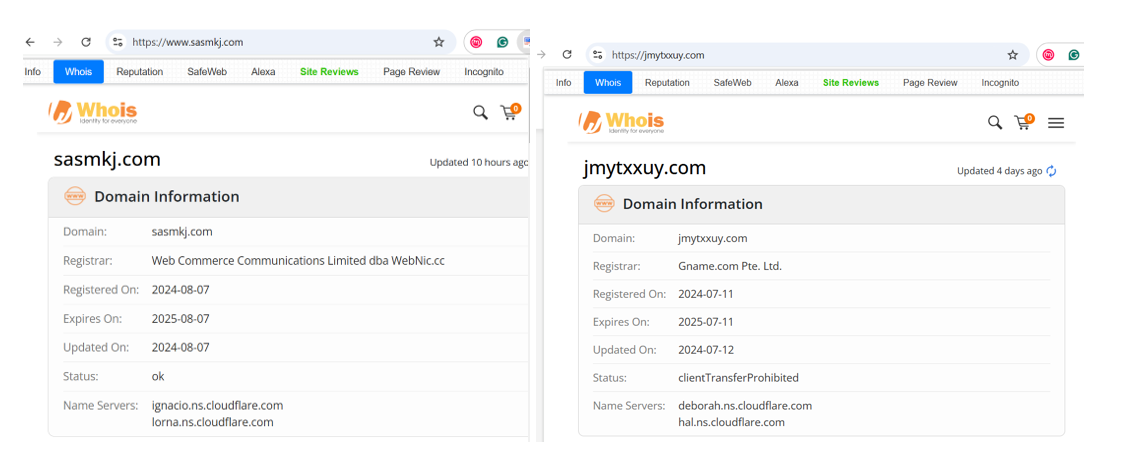
Task: Bookmark jmytxxuy.com with the star icon
Action: pyautogui.click(x=1012, y=55)
